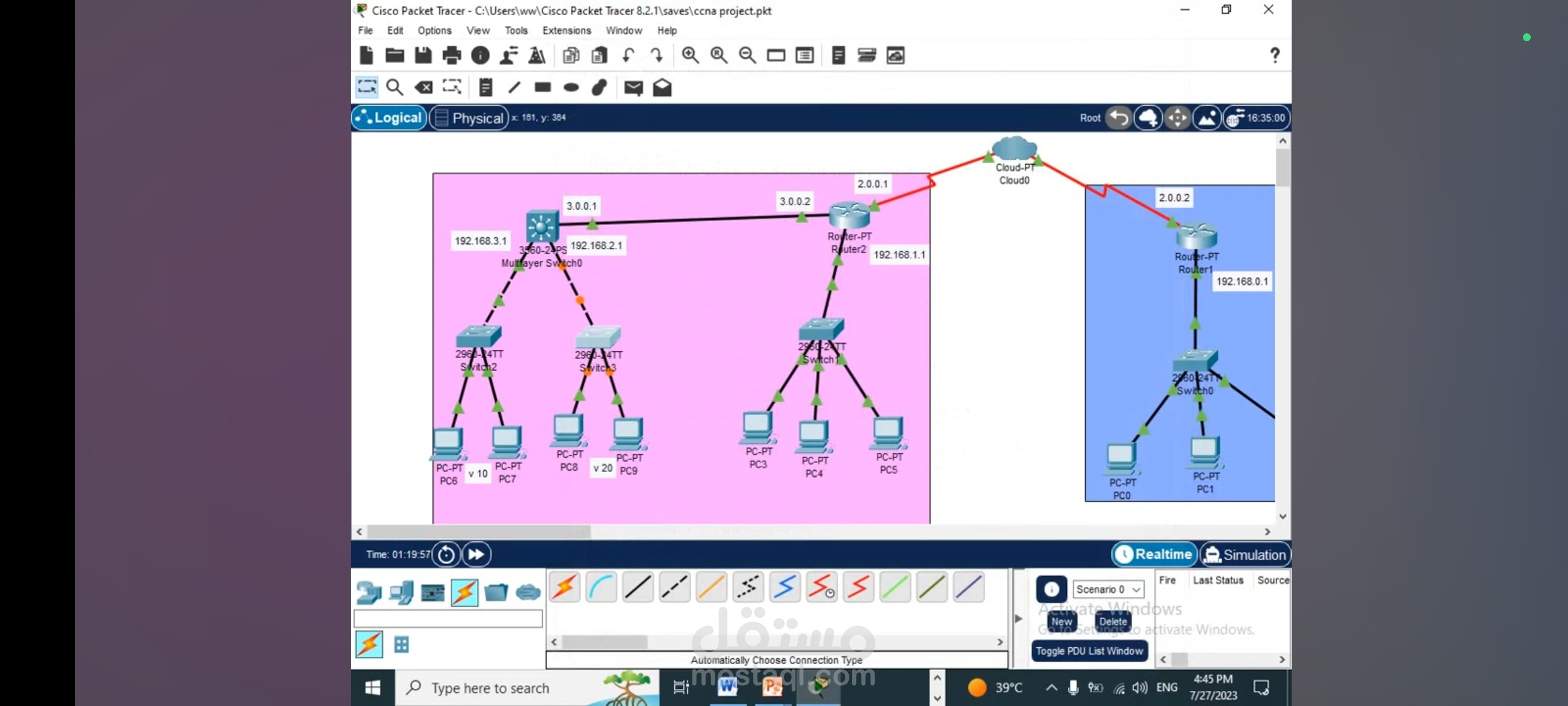The image size is (1568, 706).
Task: Open the Extensions menu
Action: 566,30
